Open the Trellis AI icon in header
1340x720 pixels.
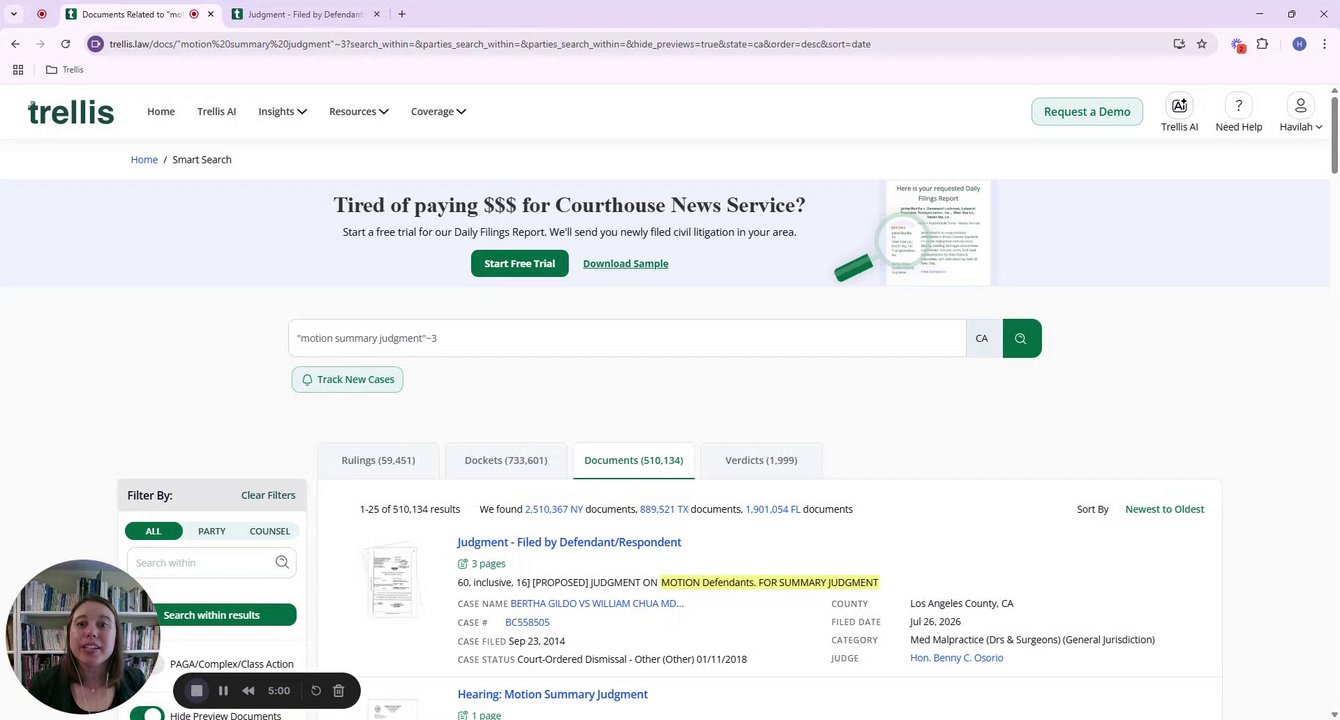pyautogui.click(x=1179, y=106)
